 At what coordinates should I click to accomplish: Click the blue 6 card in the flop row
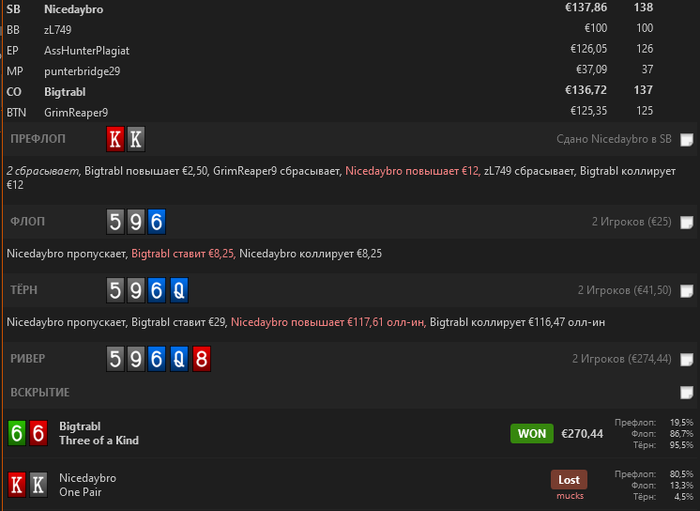(157, 221)
